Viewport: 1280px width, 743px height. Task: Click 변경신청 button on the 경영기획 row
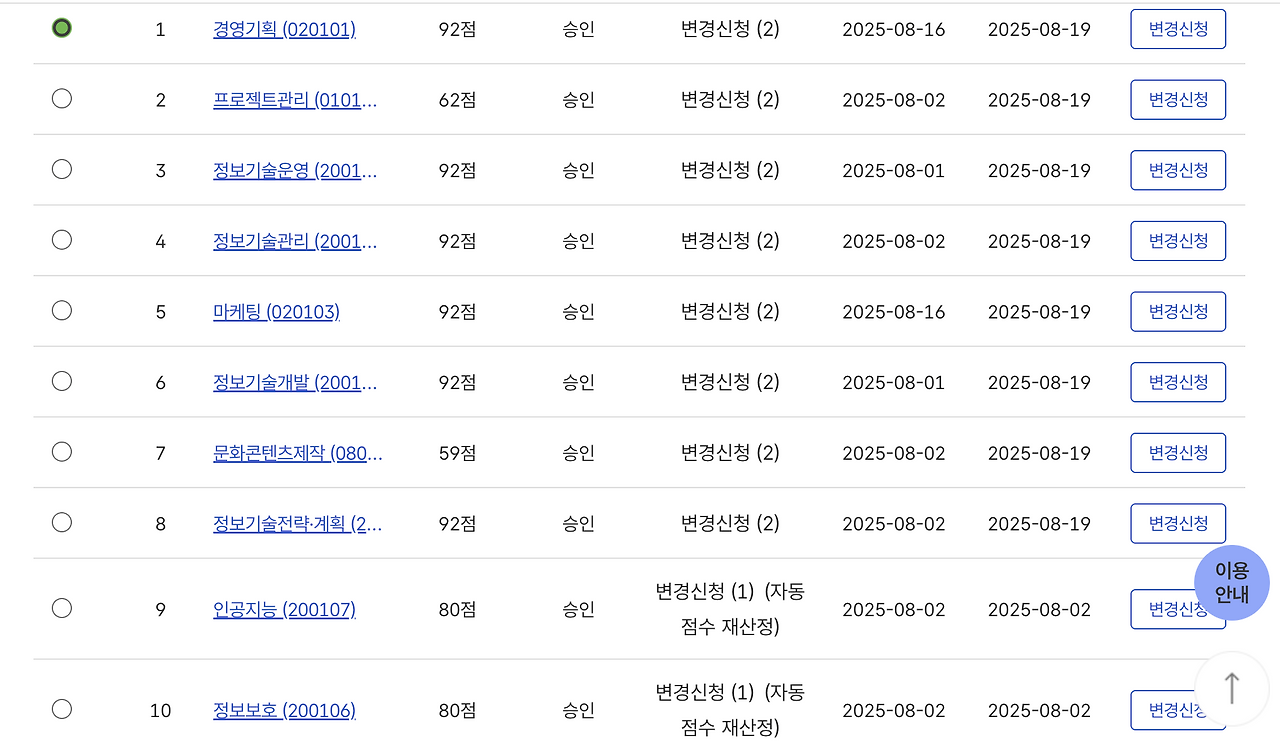click(x=1177, y=29)
